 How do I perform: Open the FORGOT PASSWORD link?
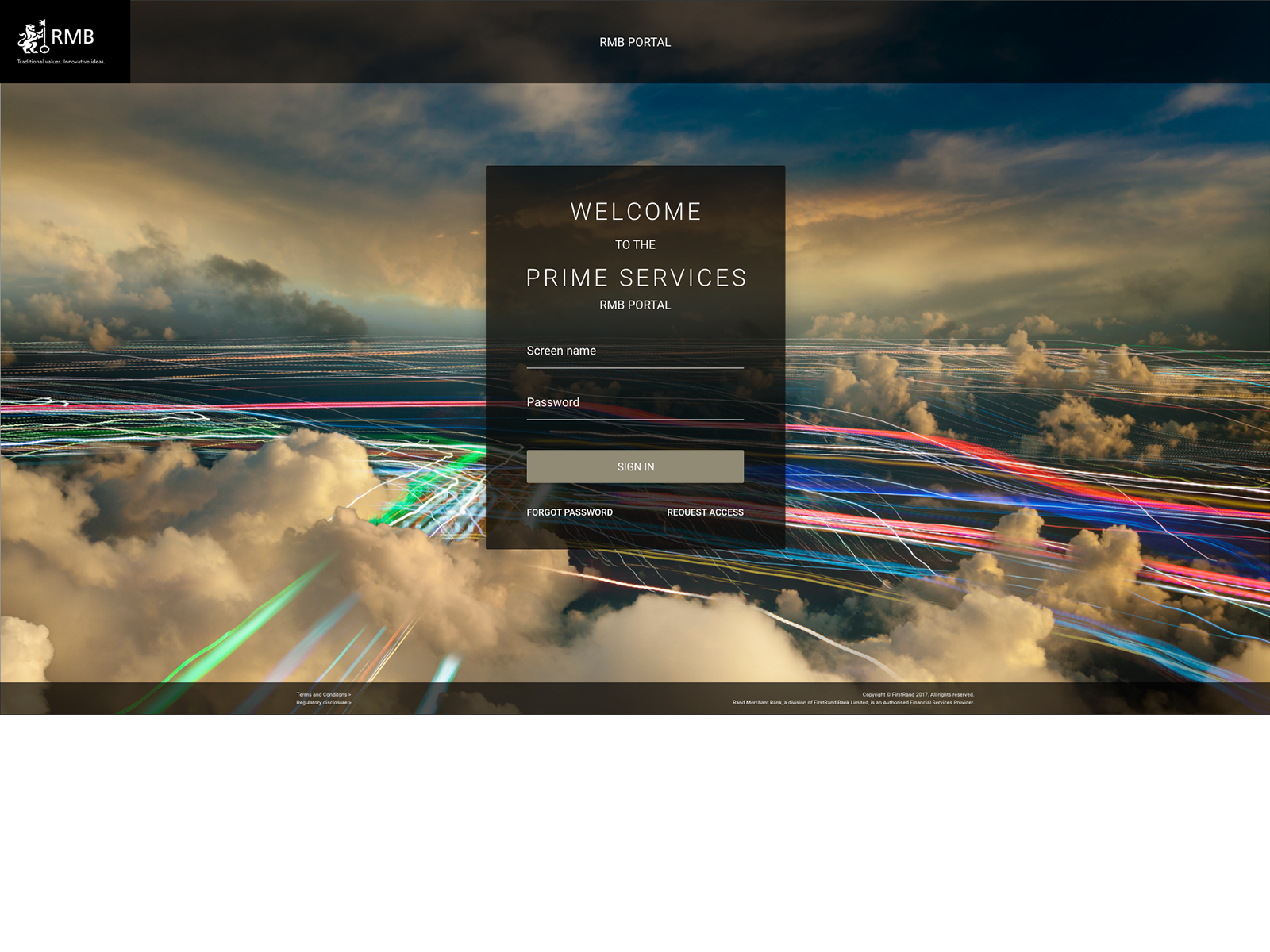[570, 512]
